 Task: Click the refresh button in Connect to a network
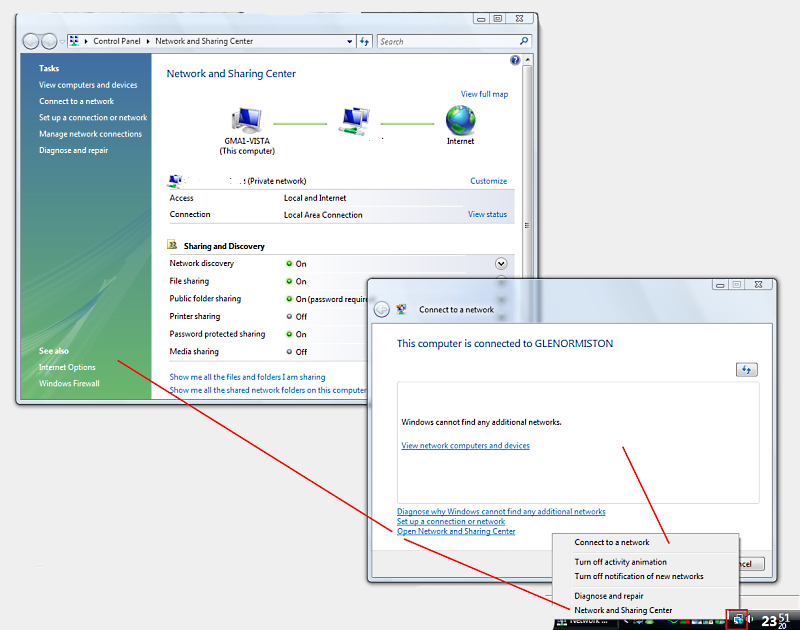tap(746, 369)
